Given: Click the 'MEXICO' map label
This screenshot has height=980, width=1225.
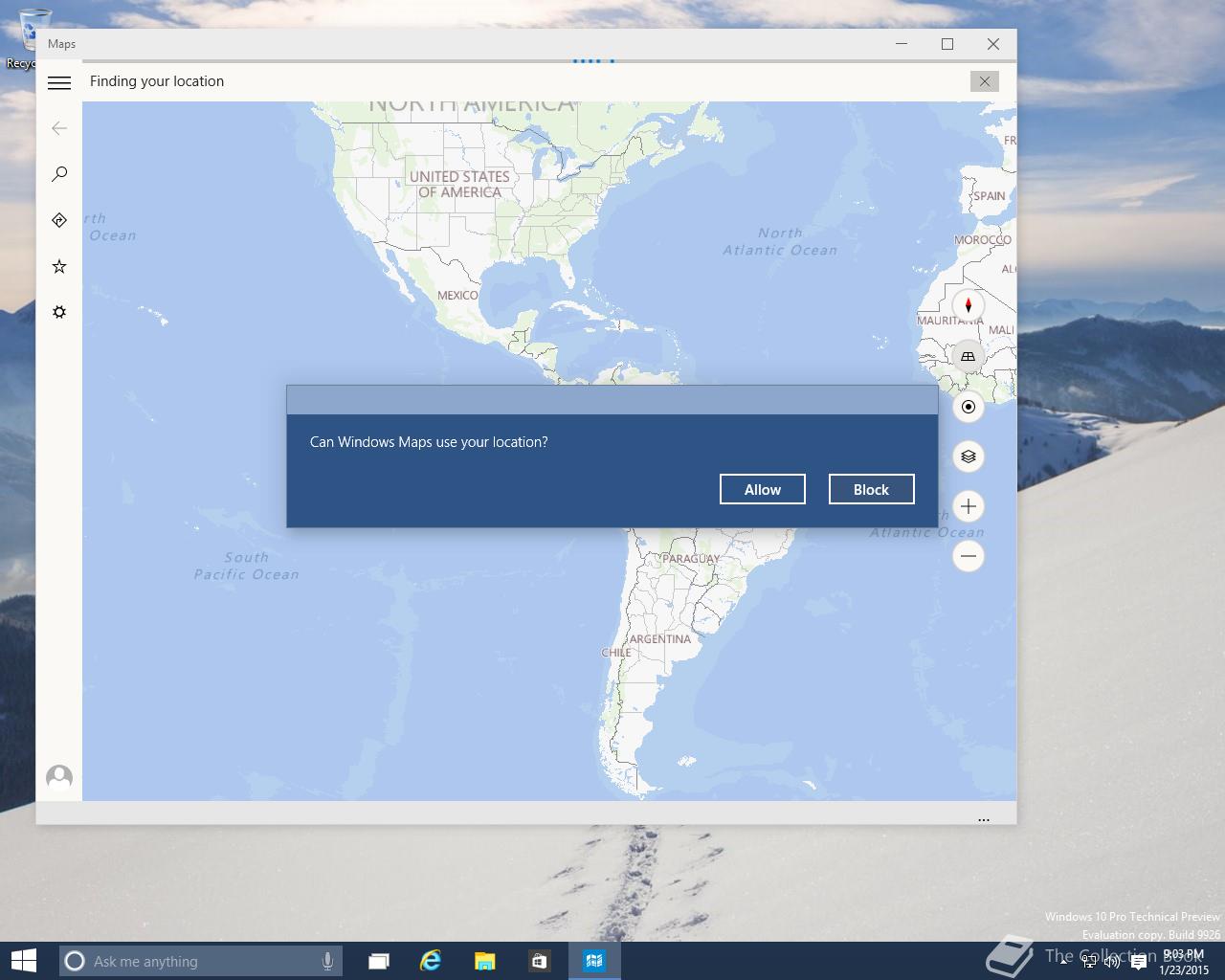Looking at the screenshot, I should point(457,295).
